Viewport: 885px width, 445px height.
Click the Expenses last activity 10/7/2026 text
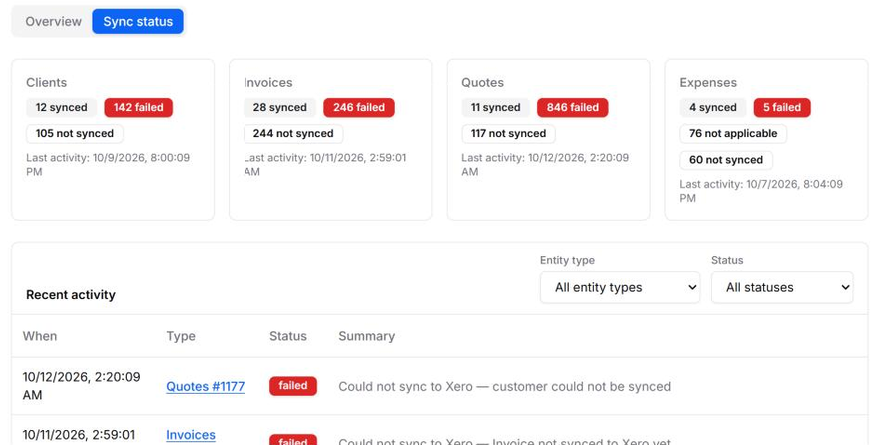pyautogui.click(x=761, y=191)
